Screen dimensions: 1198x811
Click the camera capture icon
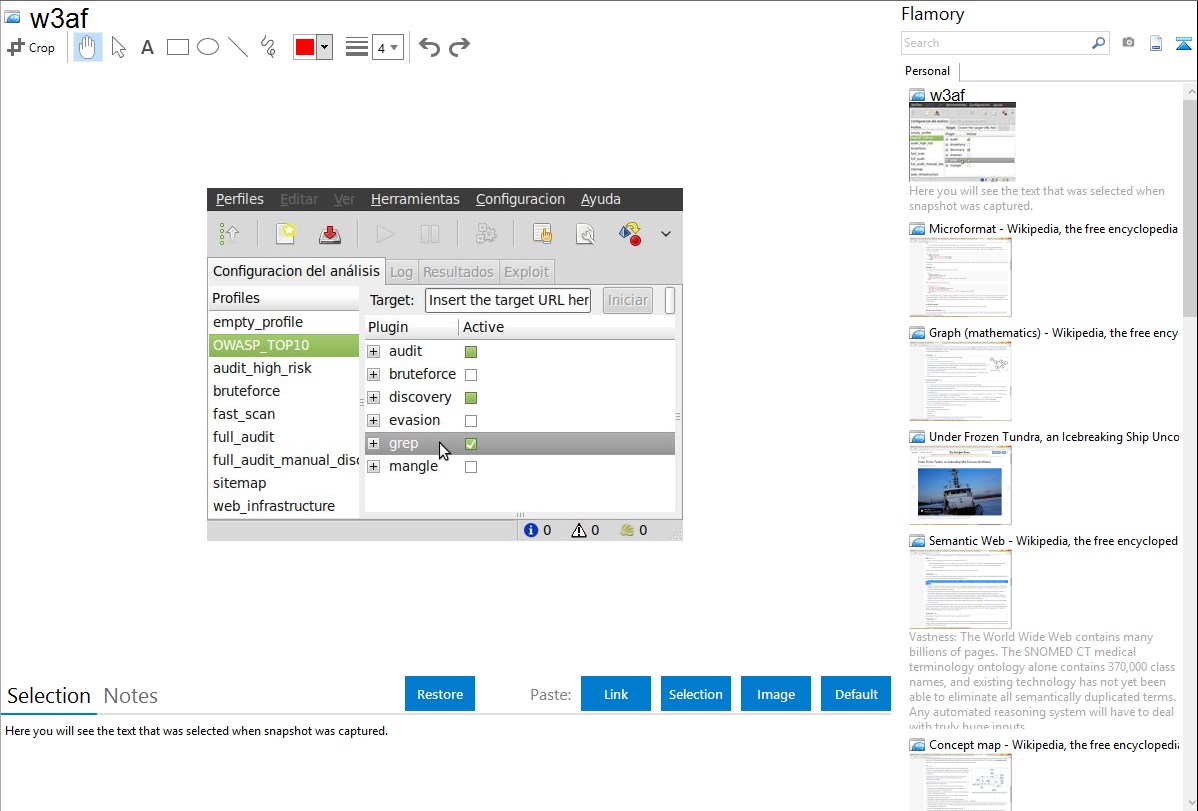(1128, 43)
